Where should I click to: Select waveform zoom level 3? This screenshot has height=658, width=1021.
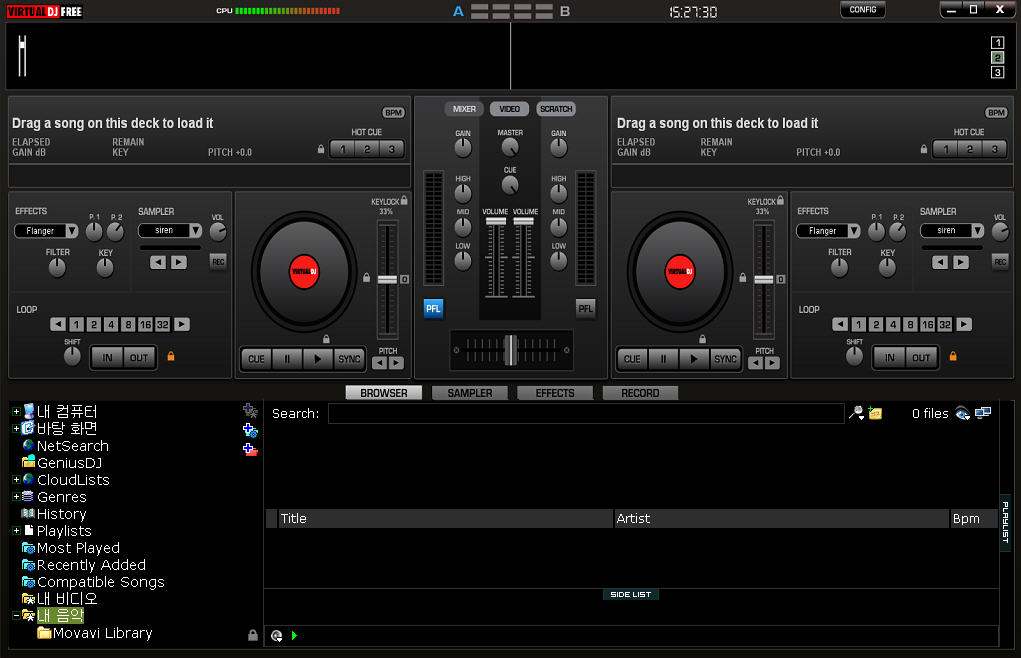coord(997,72)
